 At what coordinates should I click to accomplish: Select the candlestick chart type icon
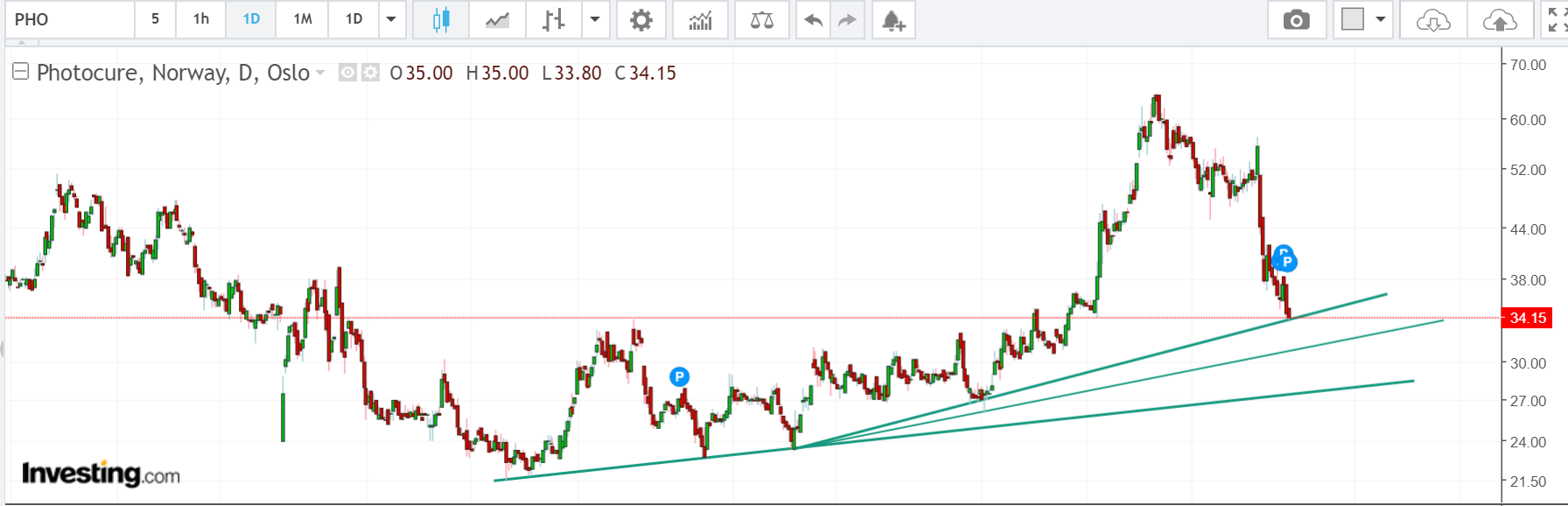click(441, 19)
